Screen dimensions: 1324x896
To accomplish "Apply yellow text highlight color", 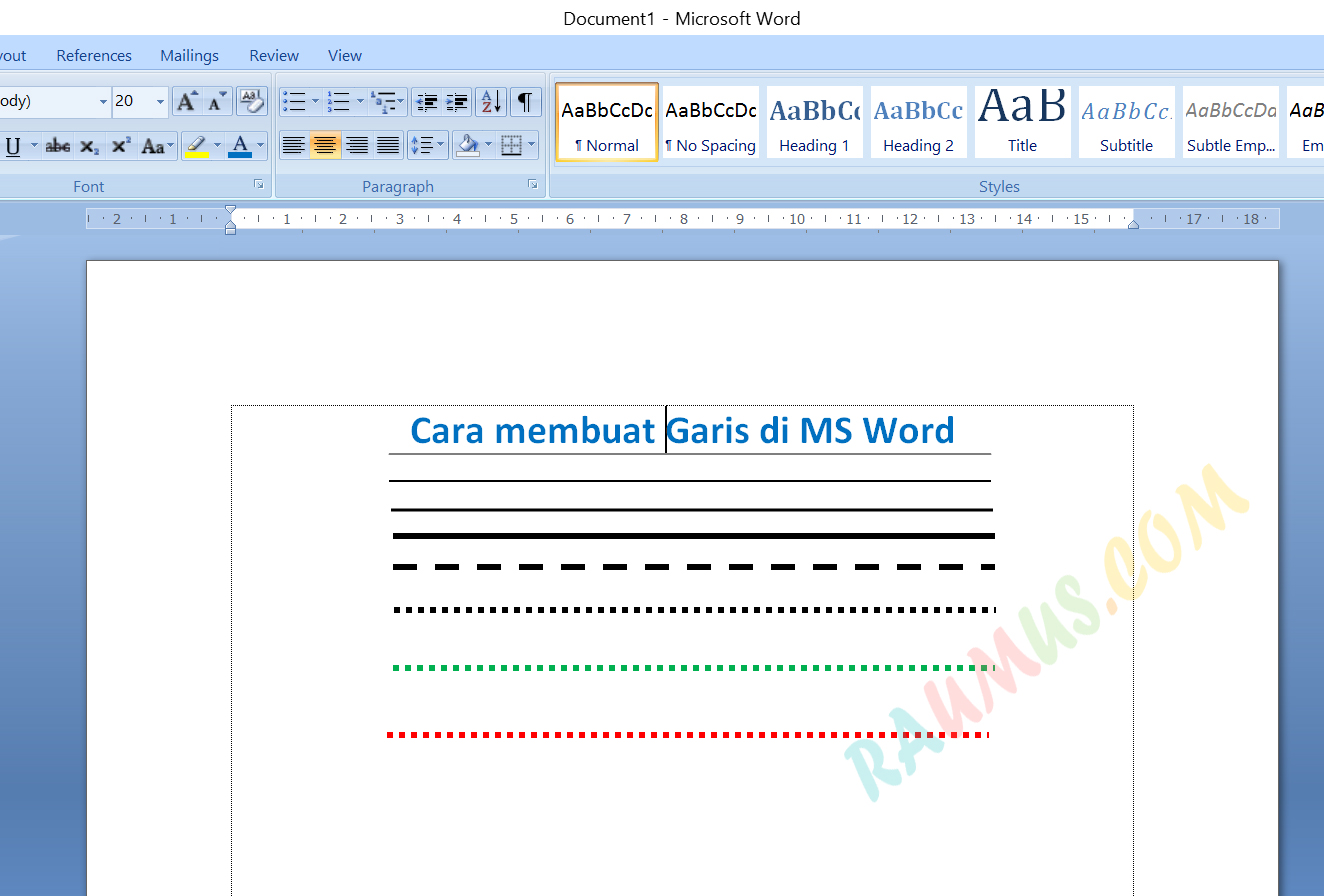I will 197,146.
